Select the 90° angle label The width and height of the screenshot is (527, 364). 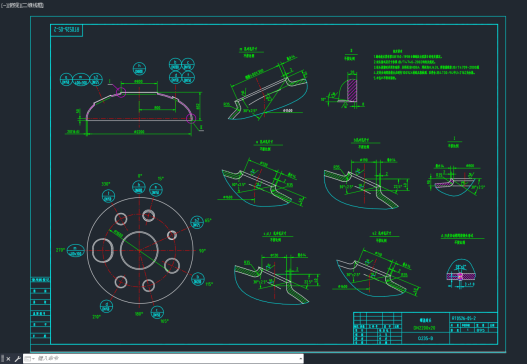tap(202, 251)
